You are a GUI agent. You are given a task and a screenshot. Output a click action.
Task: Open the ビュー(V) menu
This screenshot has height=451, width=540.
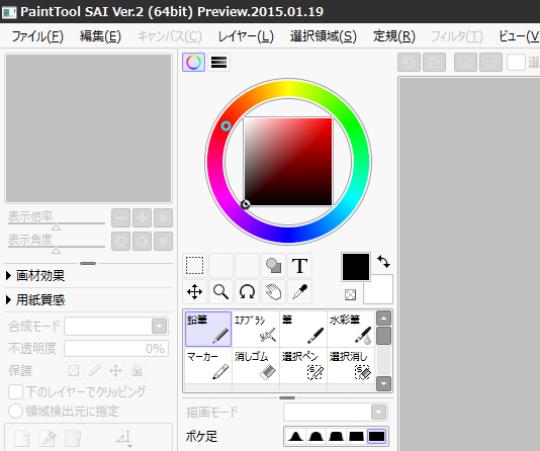[x=519, y=36]
